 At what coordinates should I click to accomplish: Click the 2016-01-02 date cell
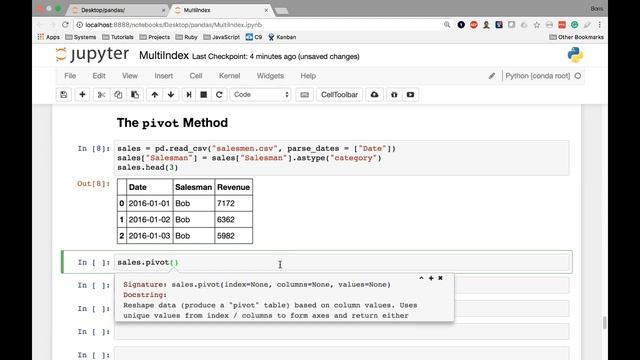coord(149,220)
